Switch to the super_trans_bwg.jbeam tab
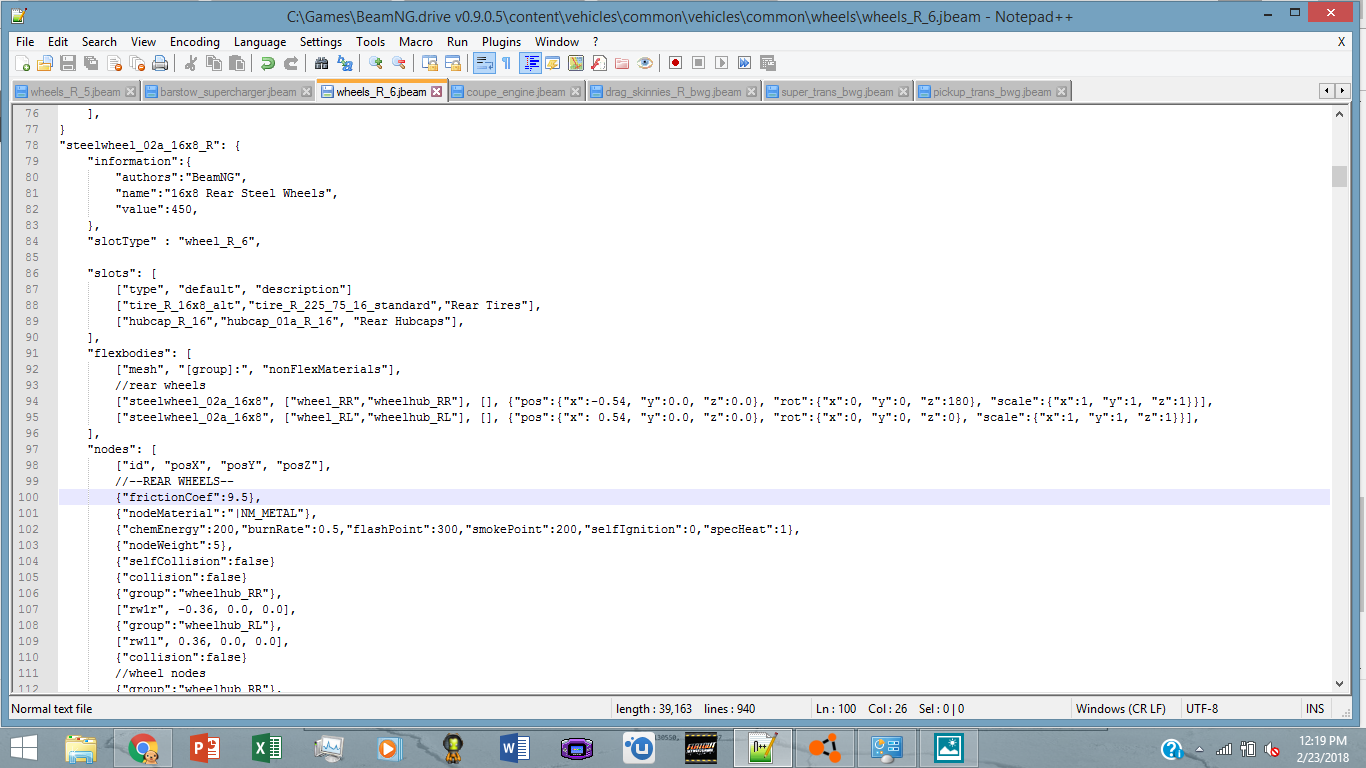Image resolution: width=1366 pixels, height=768 pixels. [837, 92]
